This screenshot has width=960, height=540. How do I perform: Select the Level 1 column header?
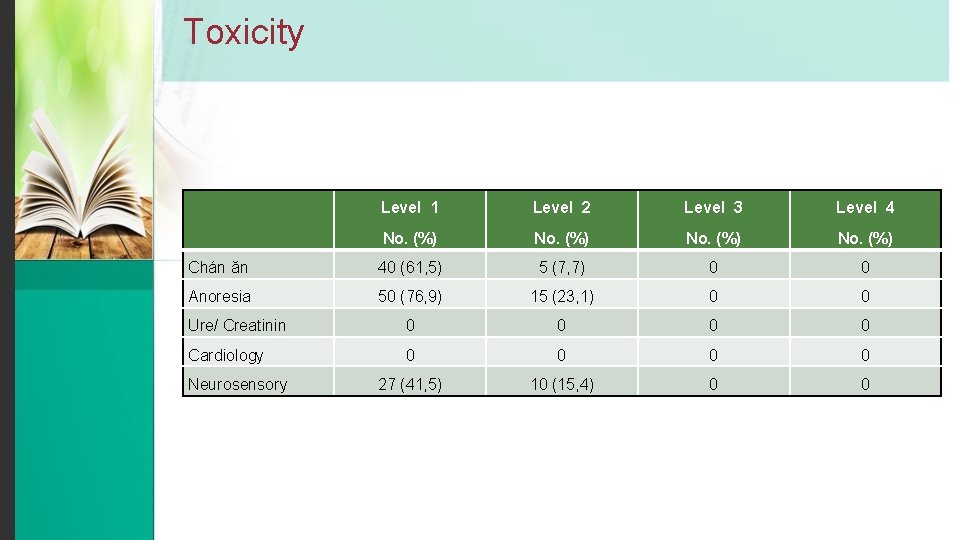point(410,220)
